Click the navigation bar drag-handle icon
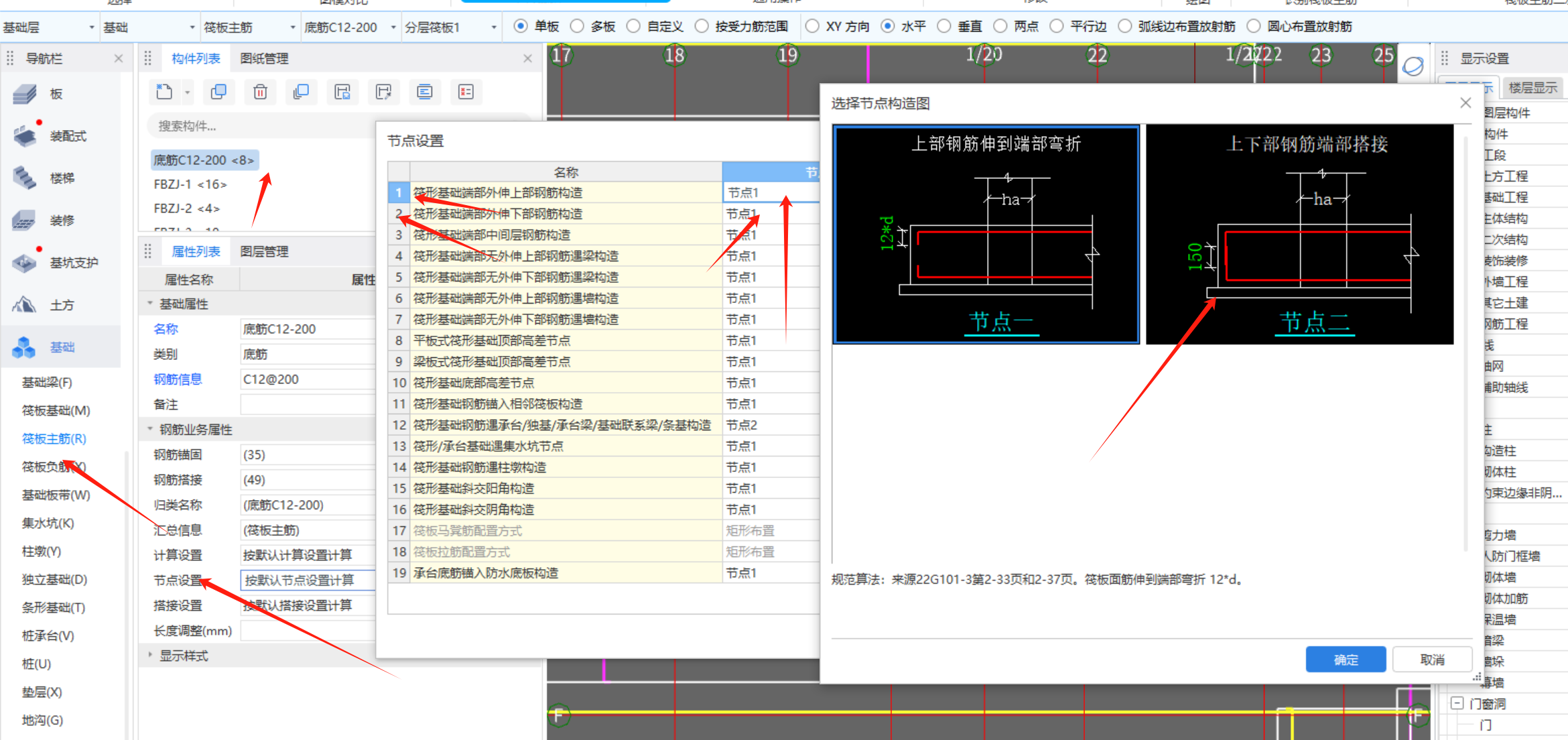This screenshot has height=740, width=1568. click(10, 58)
